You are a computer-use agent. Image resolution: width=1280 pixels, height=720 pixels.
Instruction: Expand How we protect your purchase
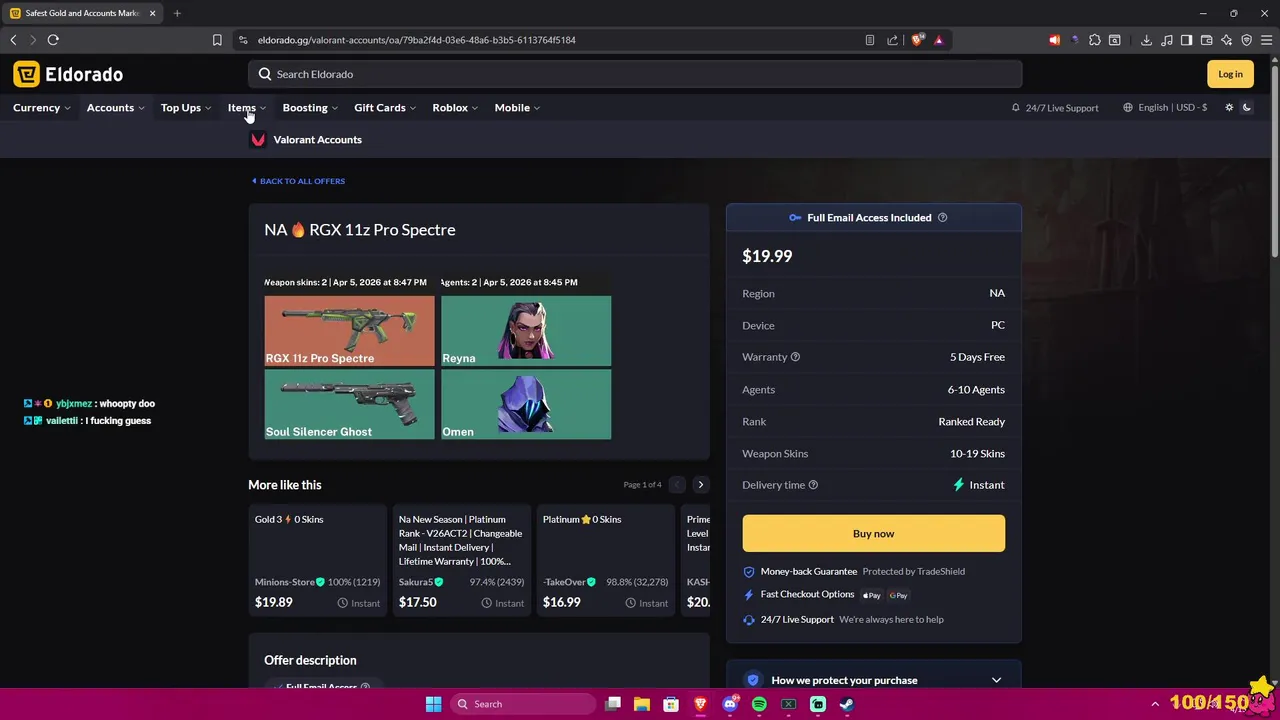click(873, 680)
